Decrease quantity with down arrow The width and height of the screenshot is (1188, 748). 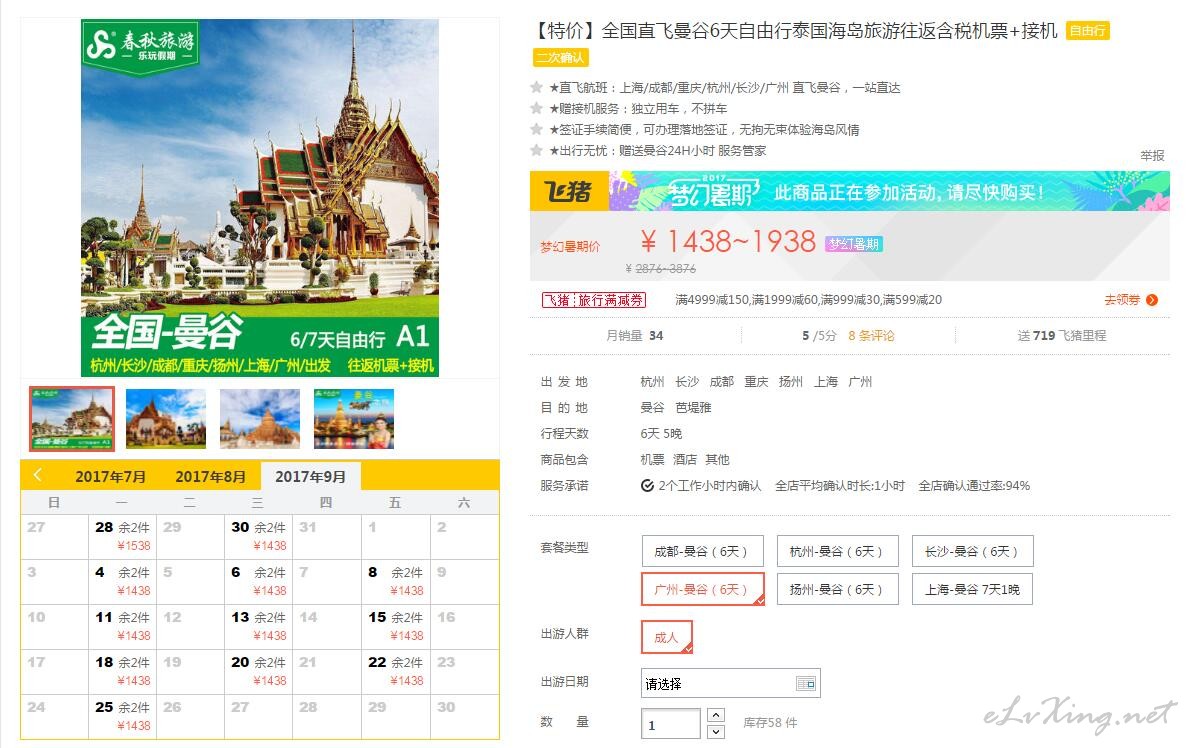[716, 731]
